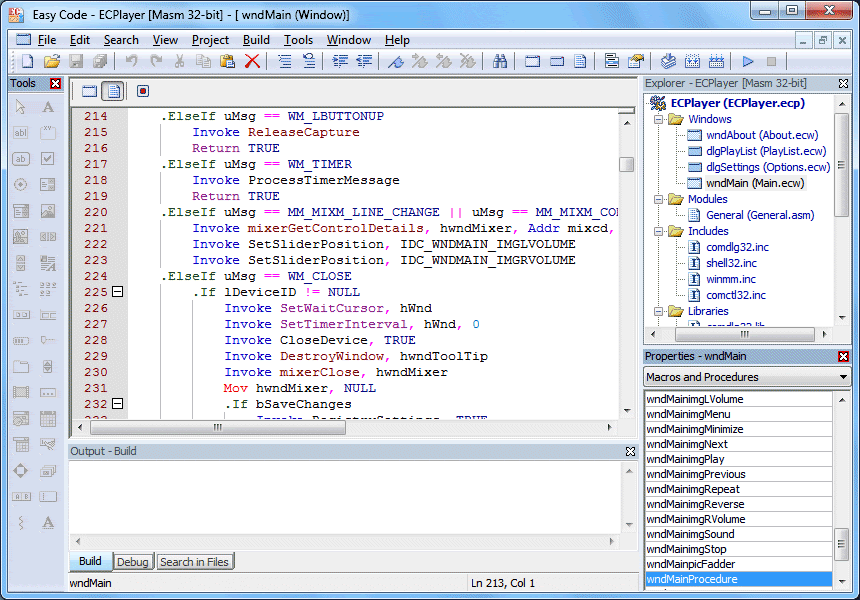Click the binoculars Find toolbar icon
860x600 pixels.
[x=500, y=61]
